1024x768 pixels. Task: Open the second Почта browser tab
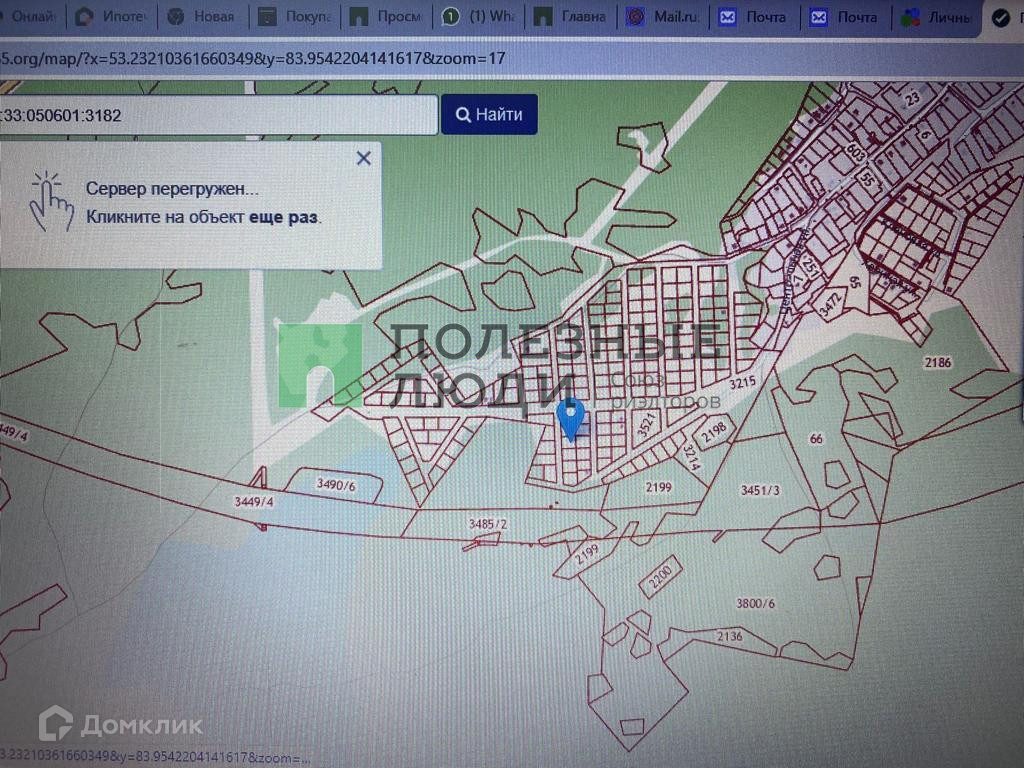coord(845,16)
